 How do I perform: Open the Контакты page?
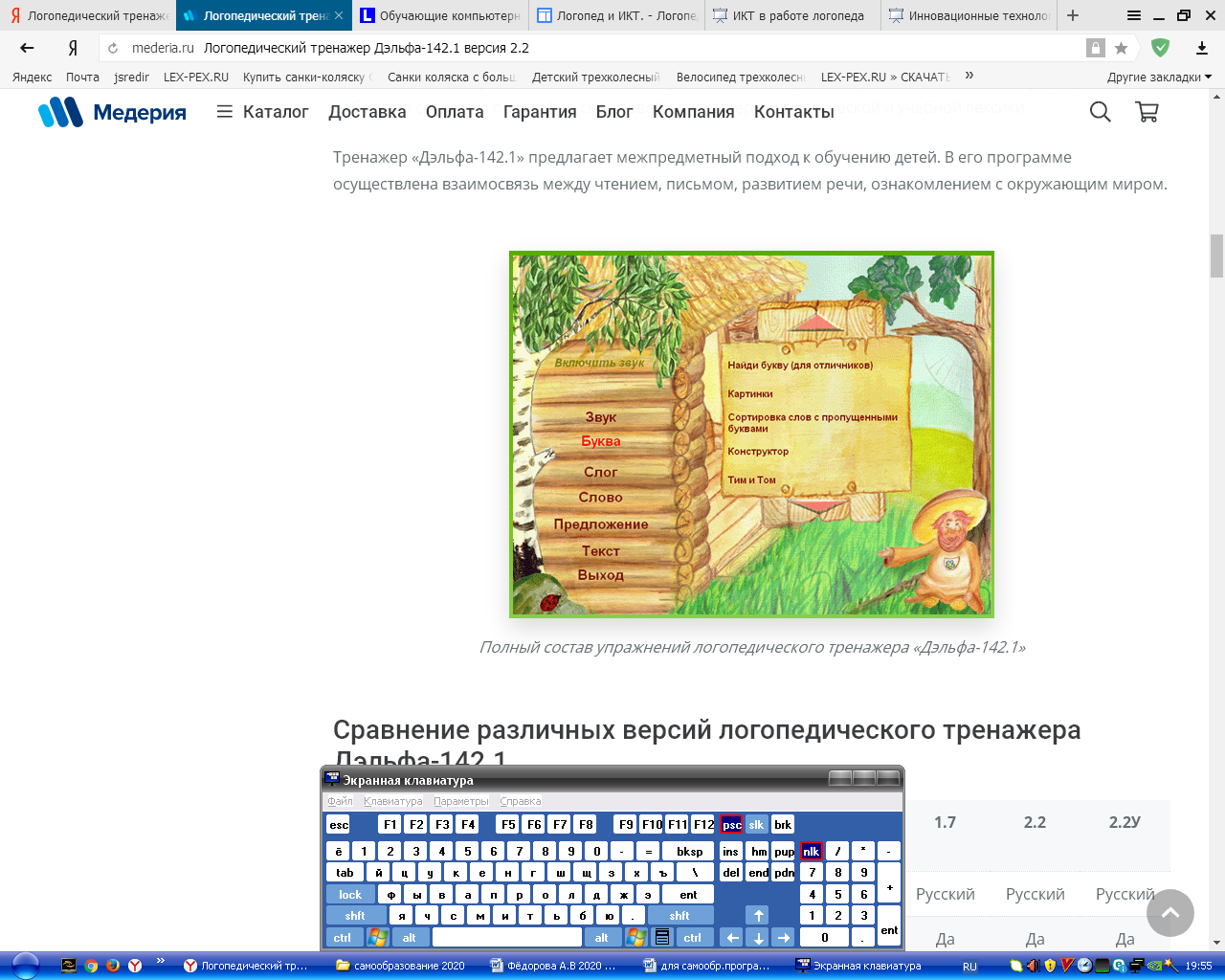(x=794, y=112)
